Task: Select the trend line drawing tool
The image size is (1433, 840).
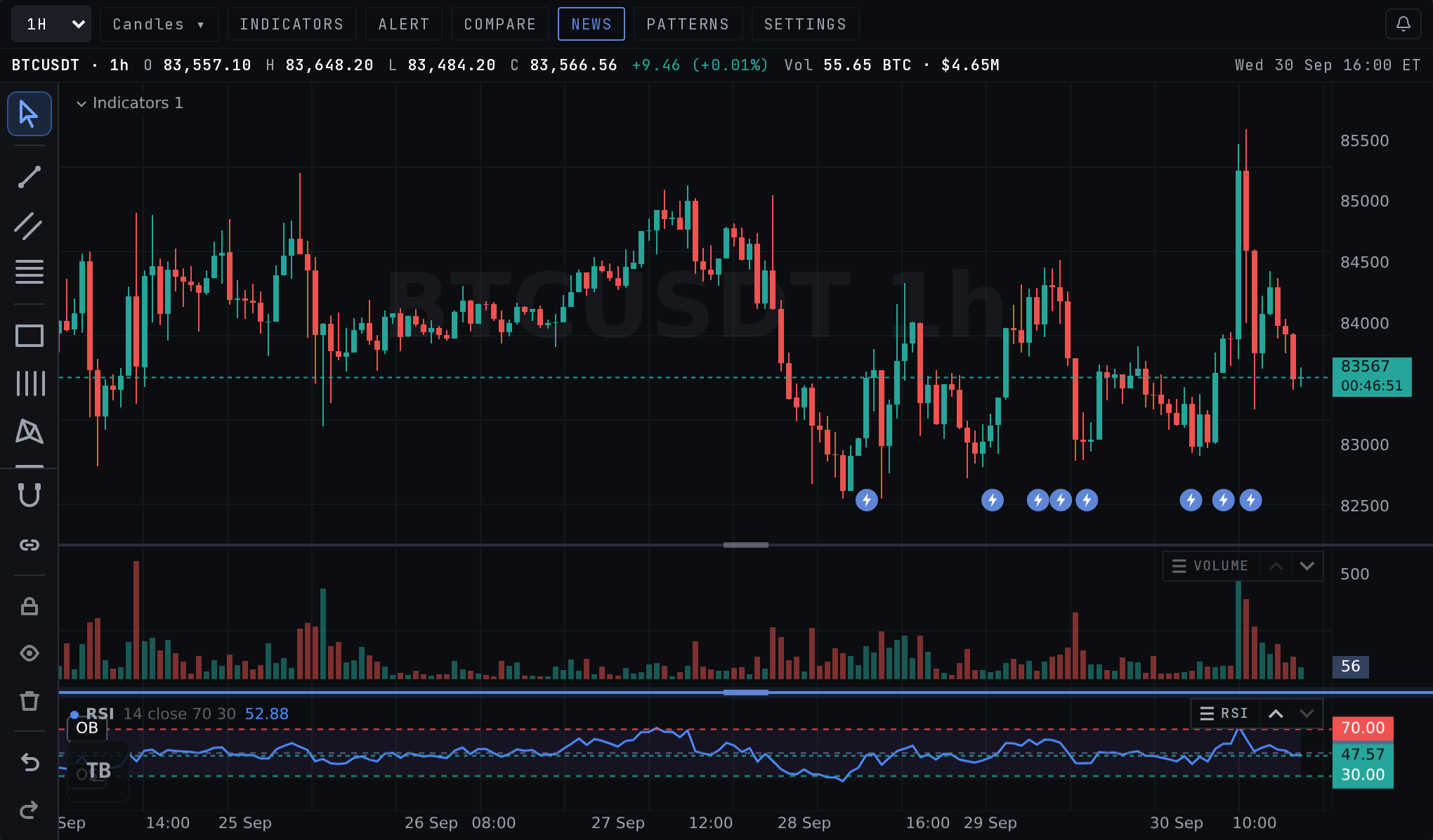Action: 29,177
